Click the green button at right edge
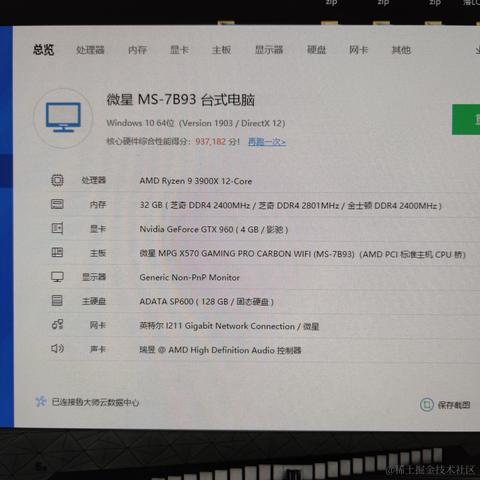The height and width of the screenshot is (480, 480). 466,119
